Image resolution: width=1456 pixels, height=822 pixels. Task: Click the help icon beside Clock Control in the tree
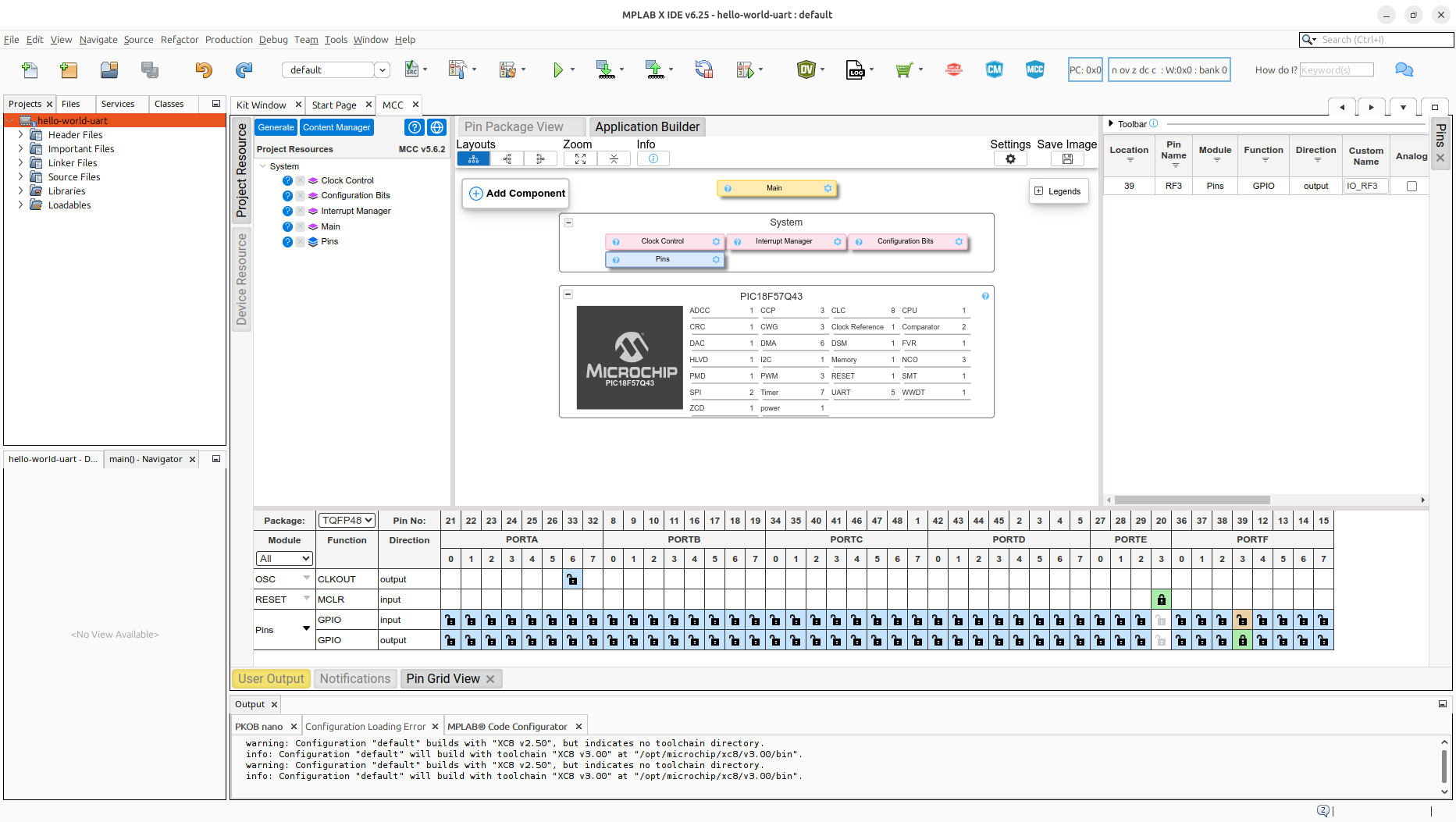[287, 180]
